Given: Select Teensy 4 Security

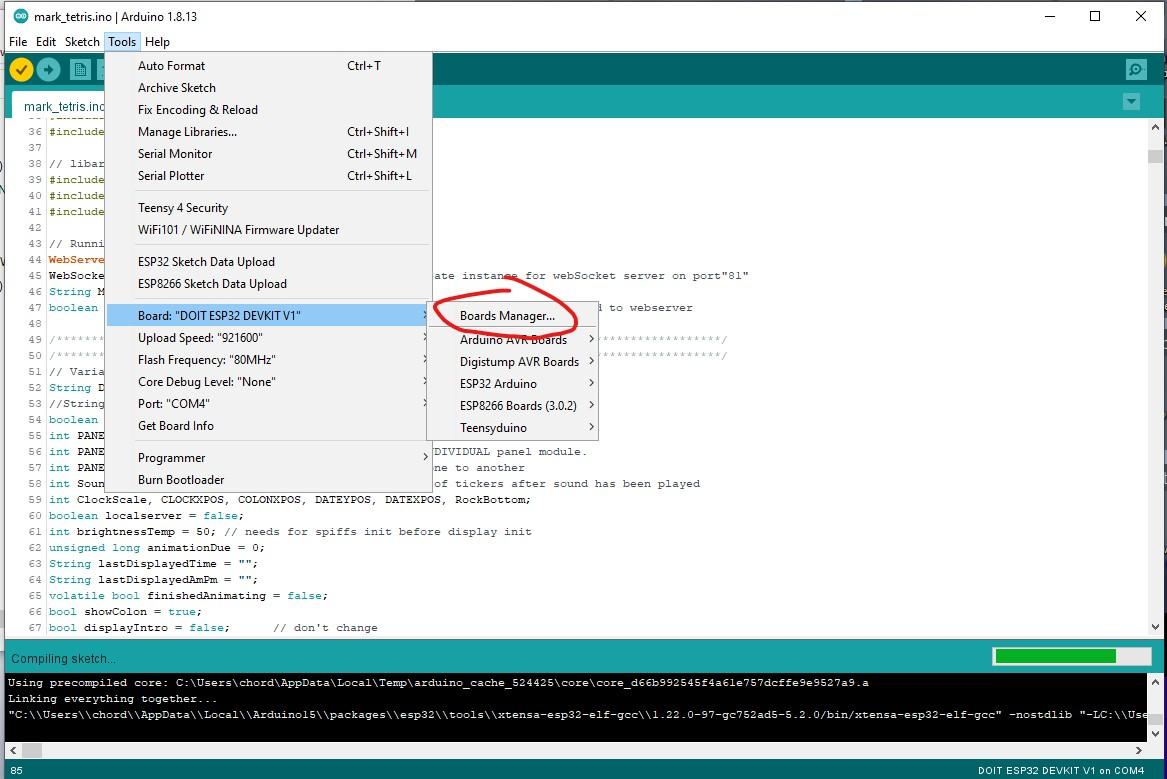Looking at the screenshot, I should 269,208.
